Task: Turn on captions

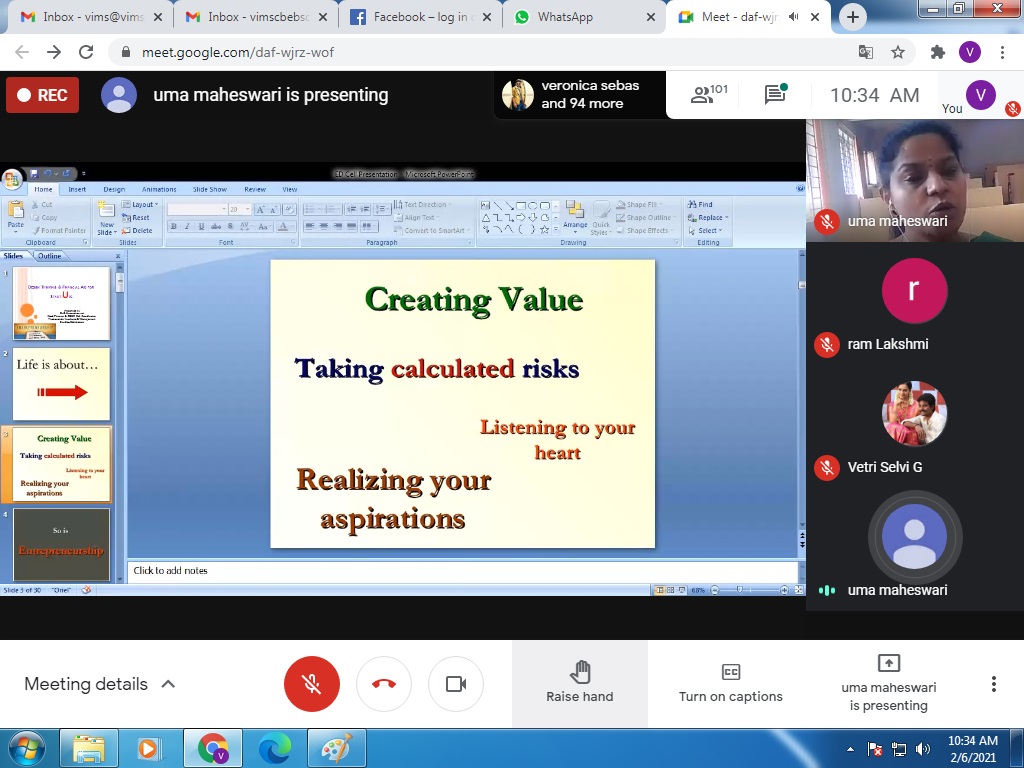Action: pyautogui.click(x=731, y=682)
